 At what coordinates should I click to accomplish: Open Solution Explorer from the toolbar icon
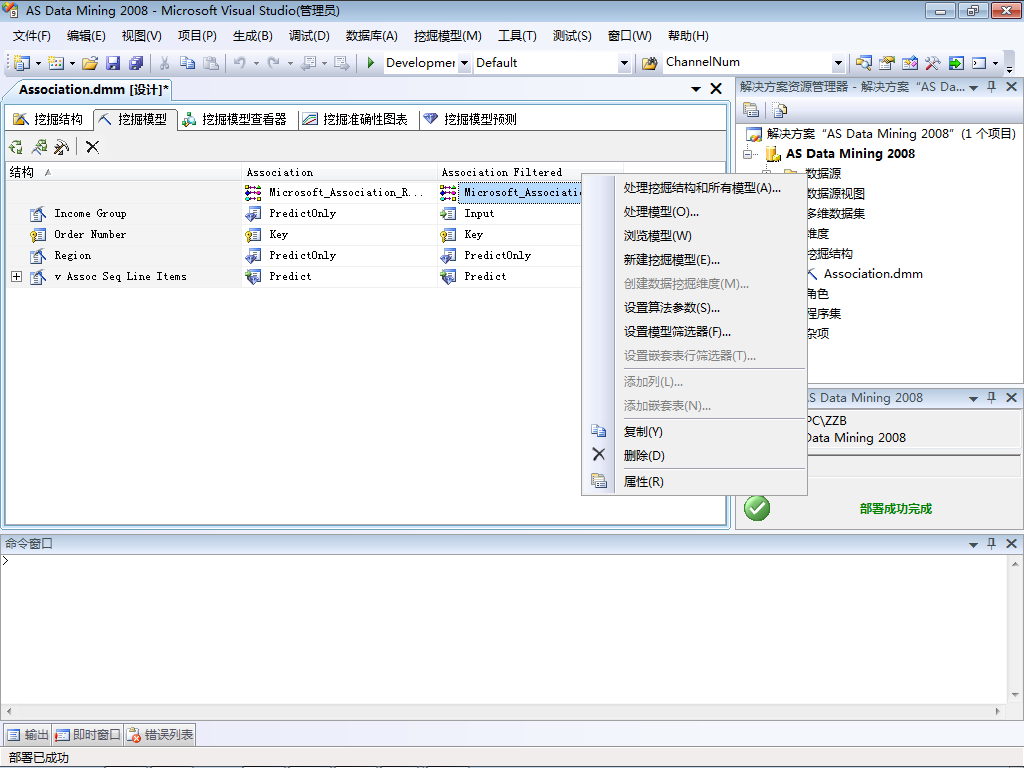tap(863, 63)
